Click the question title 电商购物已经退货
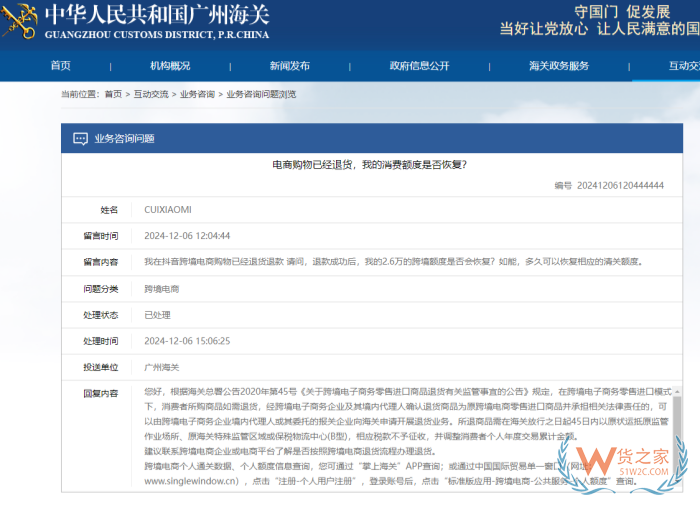 point(370,165)
